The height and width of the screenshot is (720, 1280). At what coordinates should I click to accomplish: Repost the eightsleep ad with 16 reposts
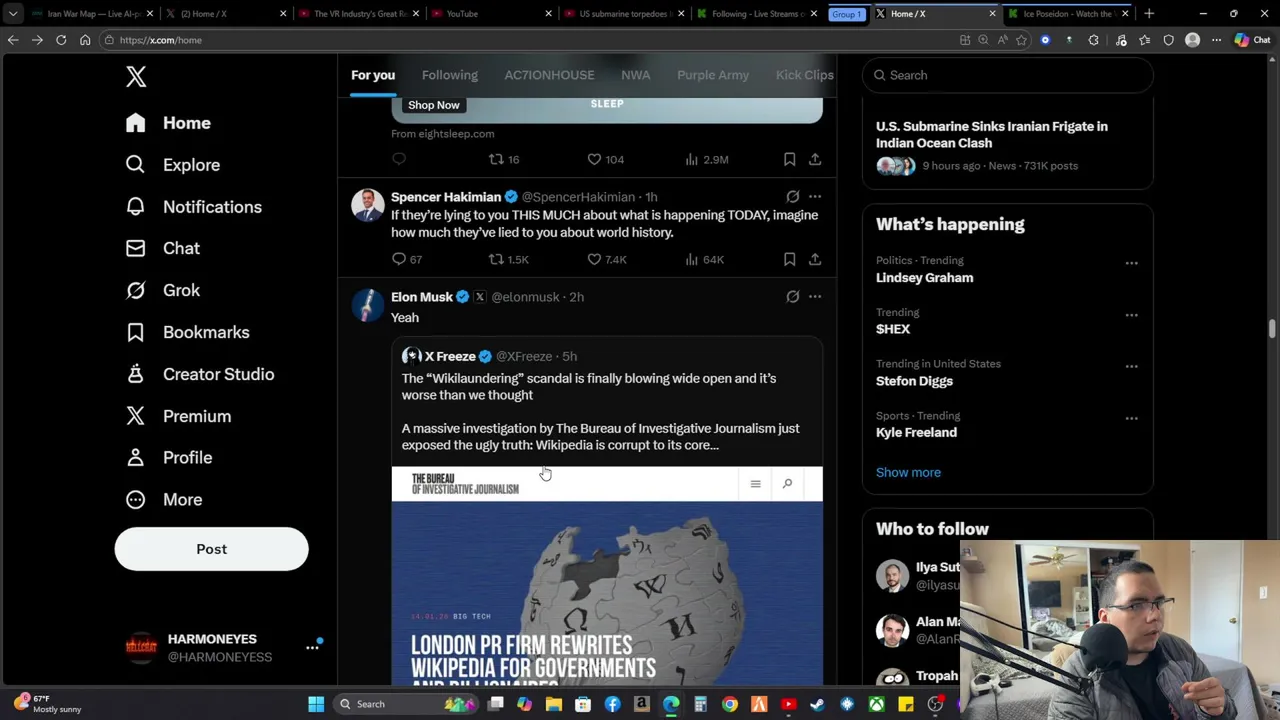click(x=503, y=159)
